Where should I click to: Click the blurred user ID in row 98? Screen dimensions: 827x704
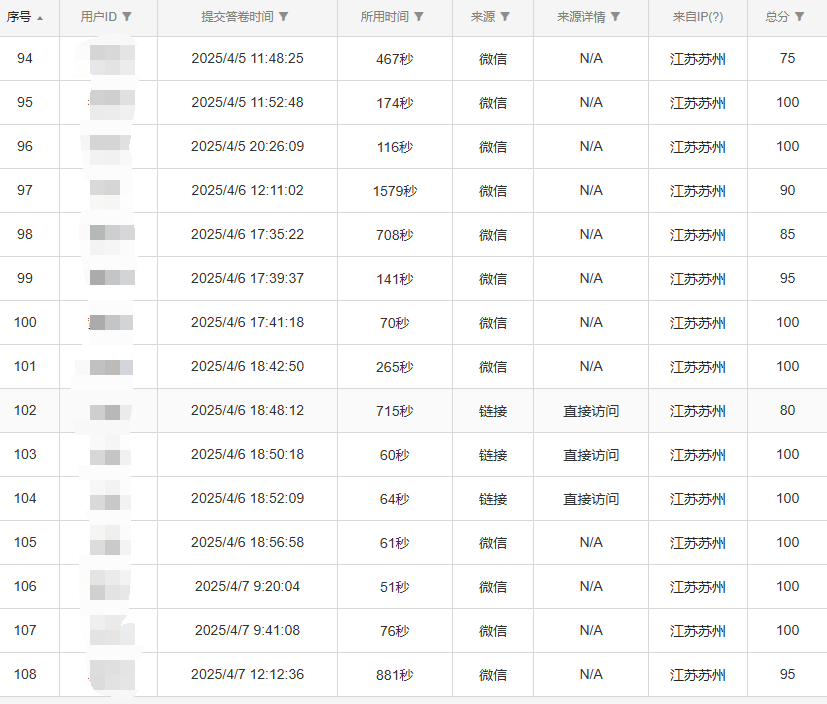[108, 234]
